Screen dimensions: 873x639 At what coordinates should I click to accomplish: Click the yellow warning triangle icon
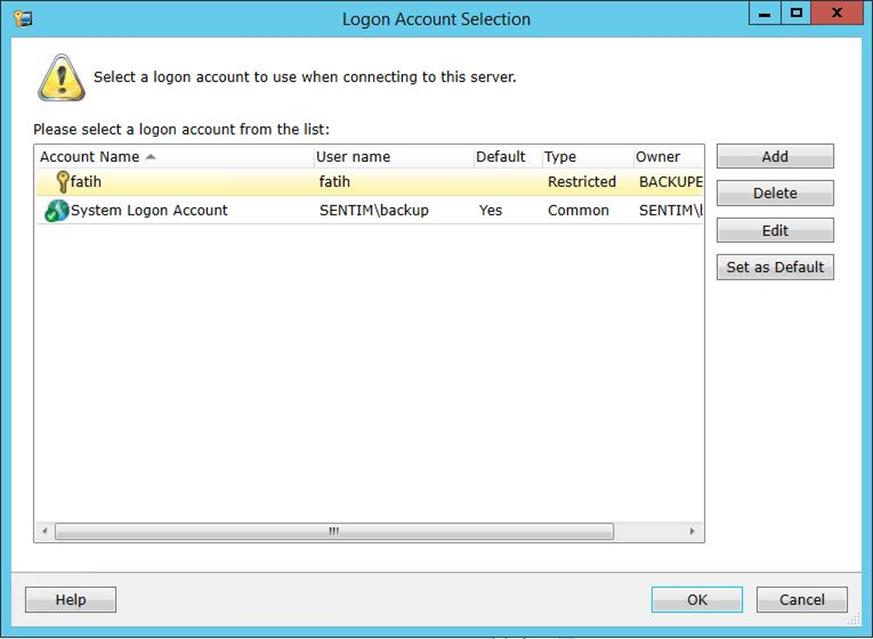coord(61,77)
